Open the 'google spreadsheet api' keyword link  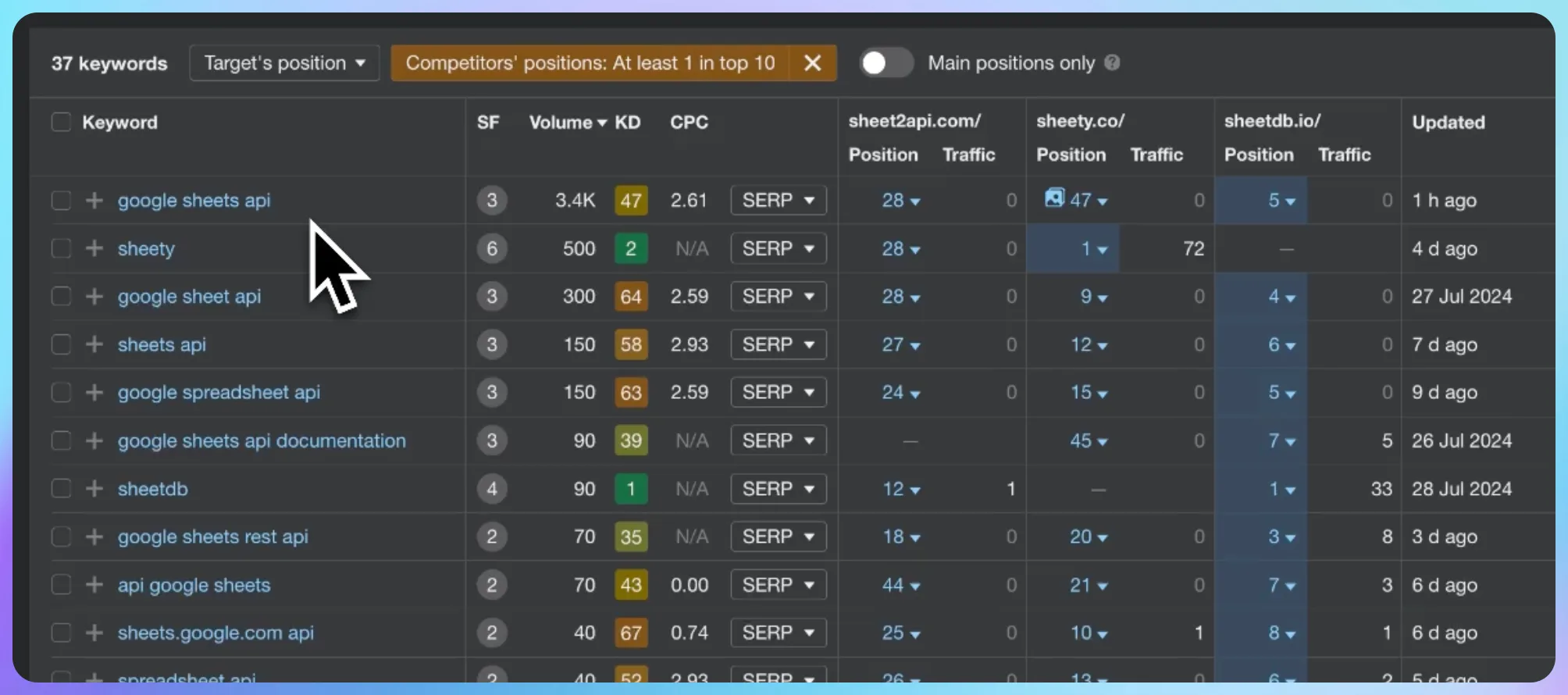point(219,392)
